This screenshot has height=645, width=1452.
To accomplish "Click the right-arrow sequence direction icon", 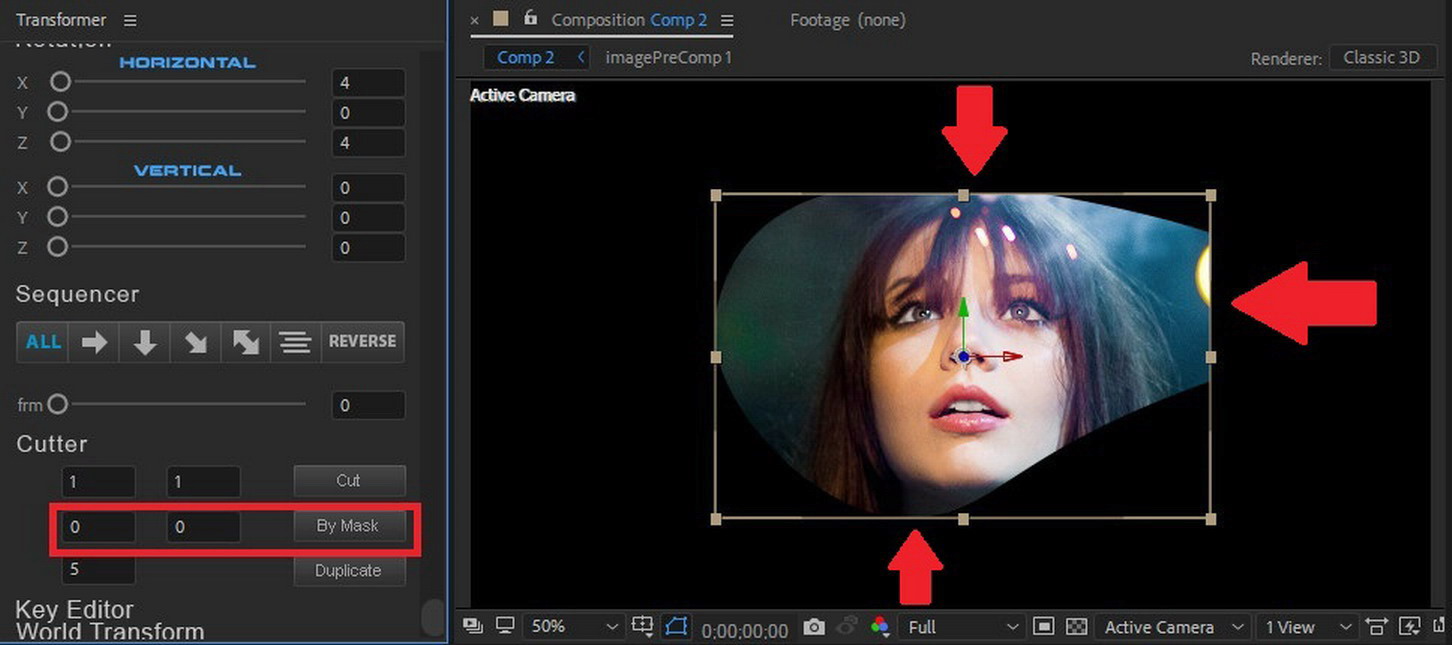I will [93, 342].
